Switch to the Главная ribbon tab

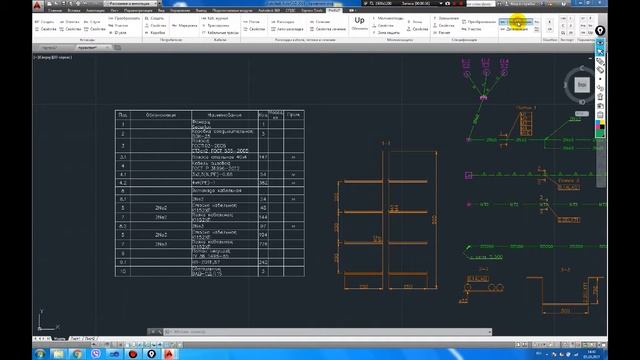coord(55,11)
